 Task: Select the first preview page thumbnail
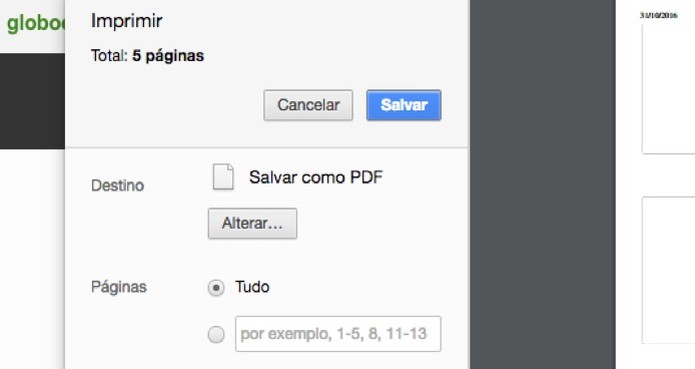click(668, 89)
